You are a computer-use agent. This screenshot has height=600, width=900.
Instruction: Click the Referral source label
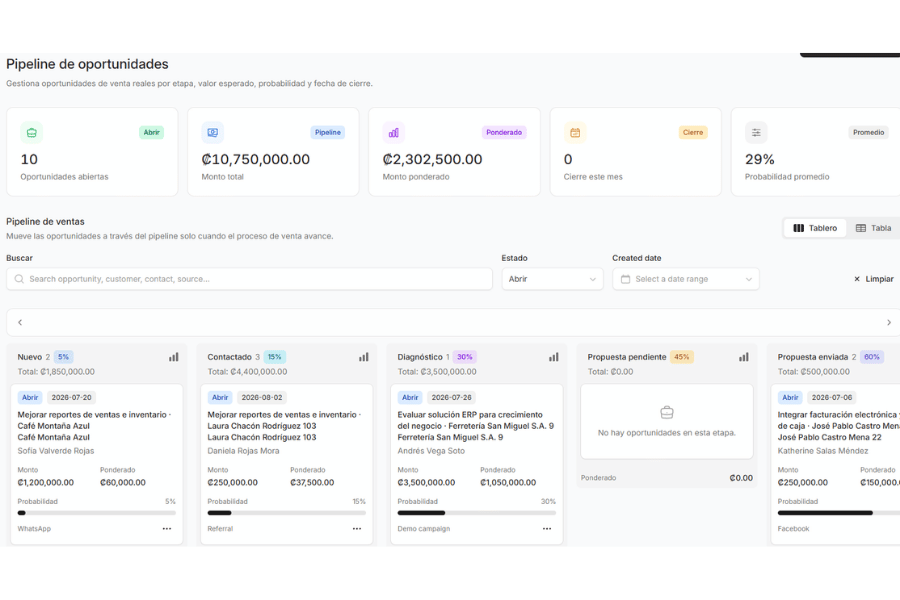(220, 529)
